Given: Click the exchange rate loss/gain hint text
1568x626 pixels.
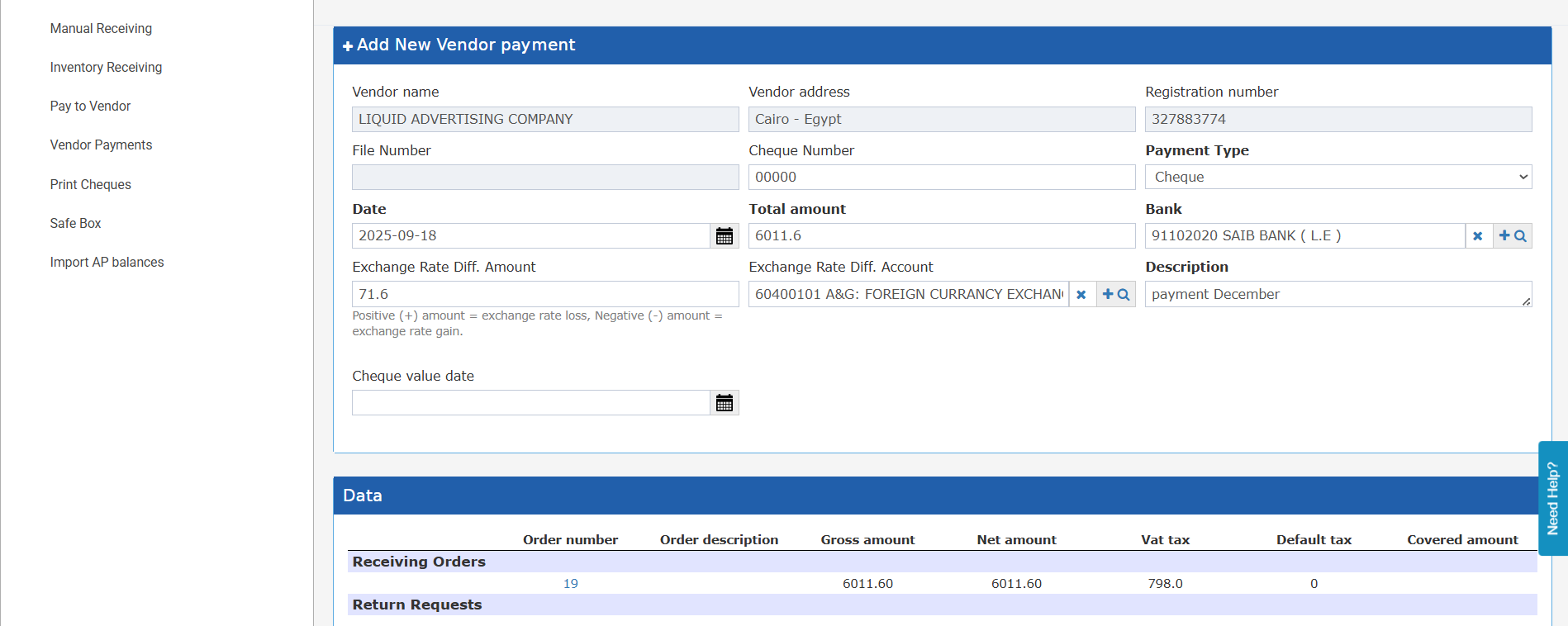Looking at the screenshot, I should coord(537,324).
